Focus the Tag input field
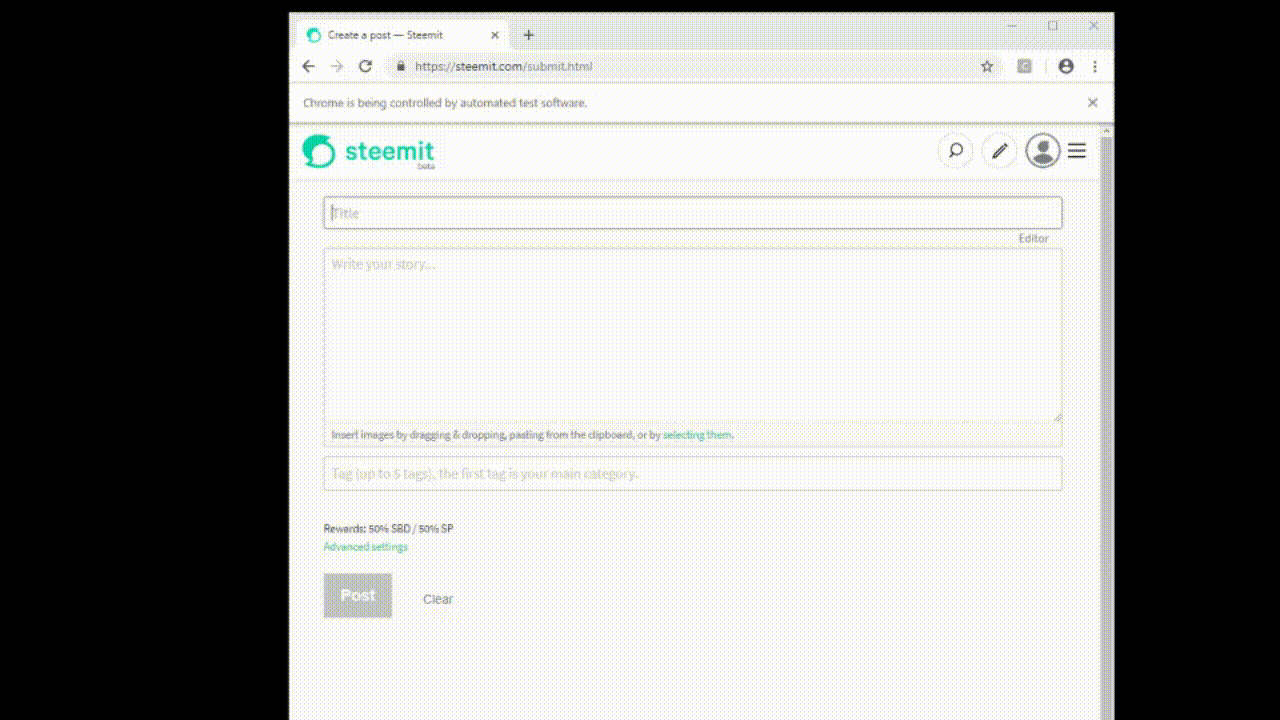 tap(692, 474)
